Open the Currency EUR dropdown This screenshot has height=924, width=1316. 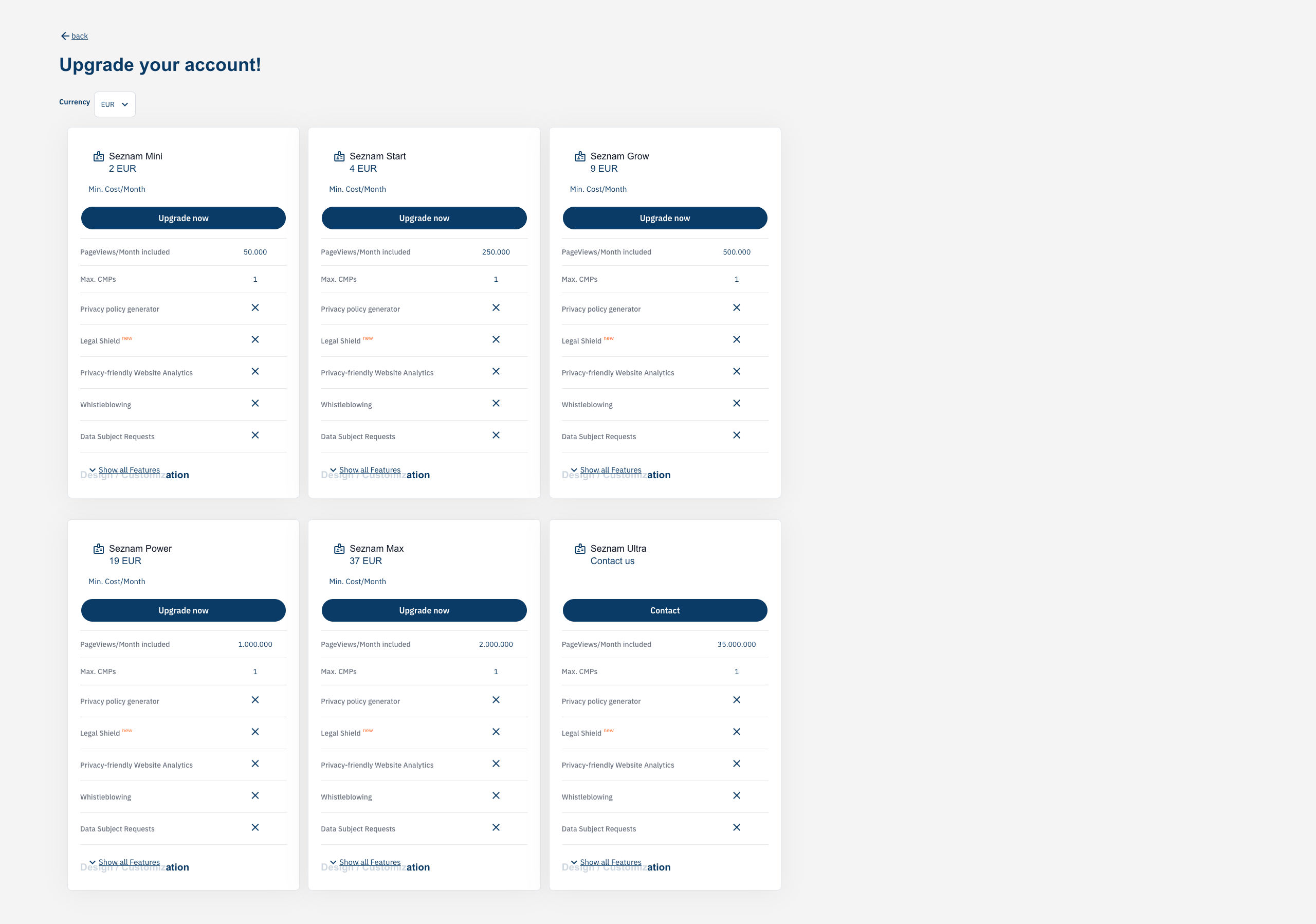[x=115, y=104]
